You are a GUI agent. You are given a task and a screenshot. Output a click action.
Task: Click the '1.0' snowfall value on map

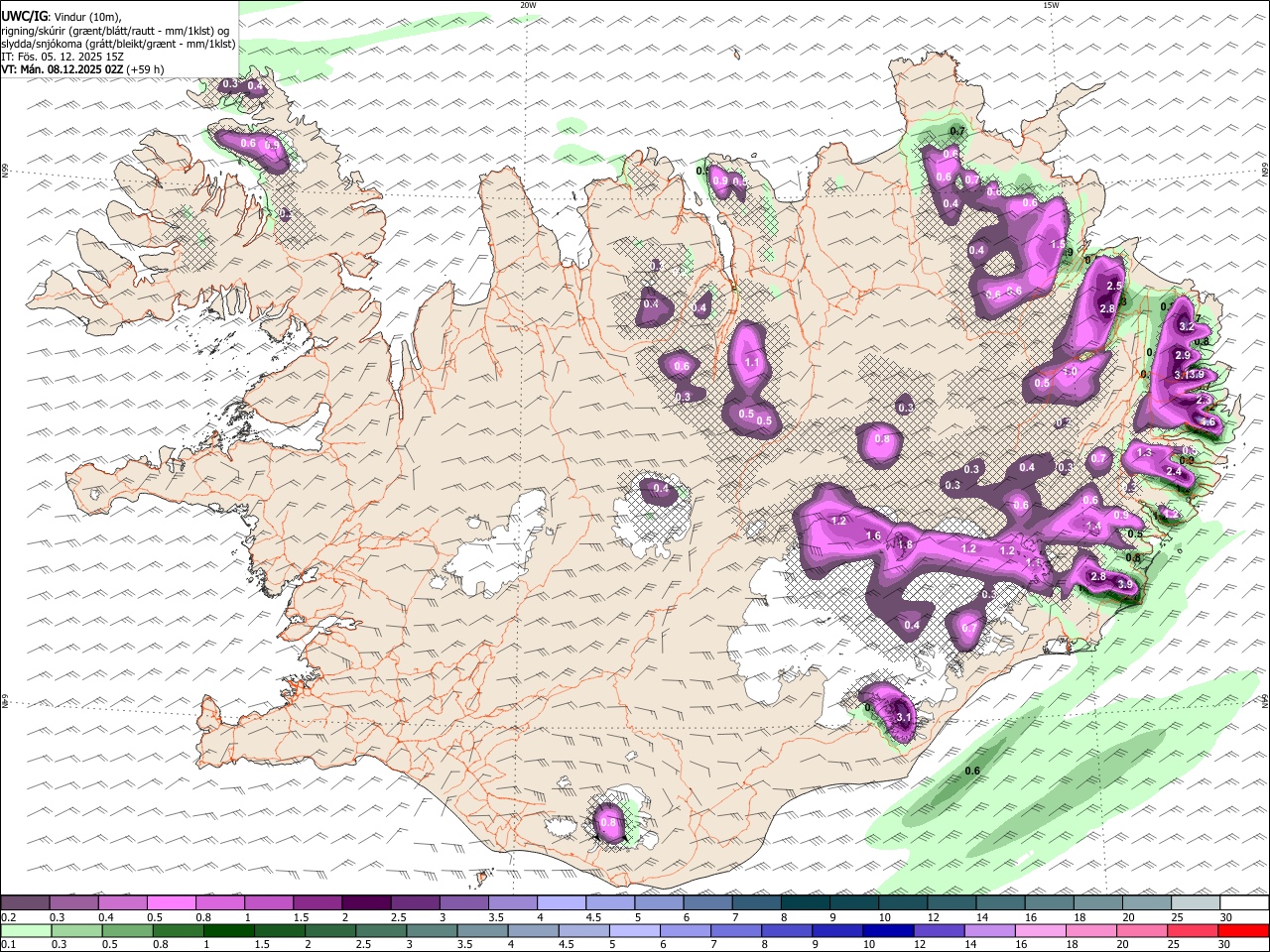(1071, 371)
